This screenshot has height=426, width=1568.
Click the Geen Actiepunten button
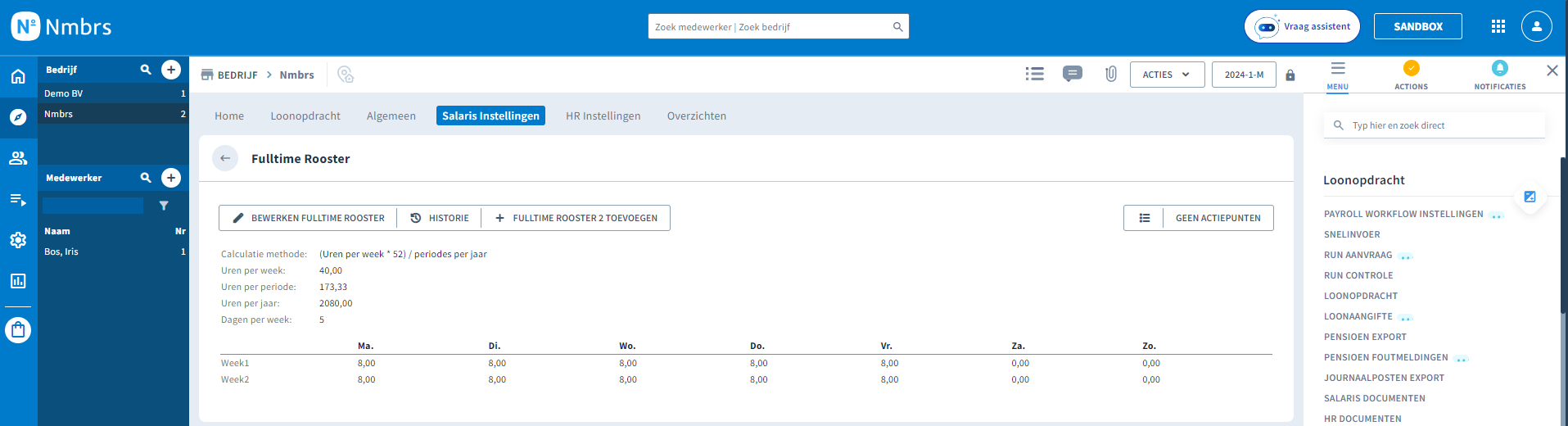point(1218,218)
